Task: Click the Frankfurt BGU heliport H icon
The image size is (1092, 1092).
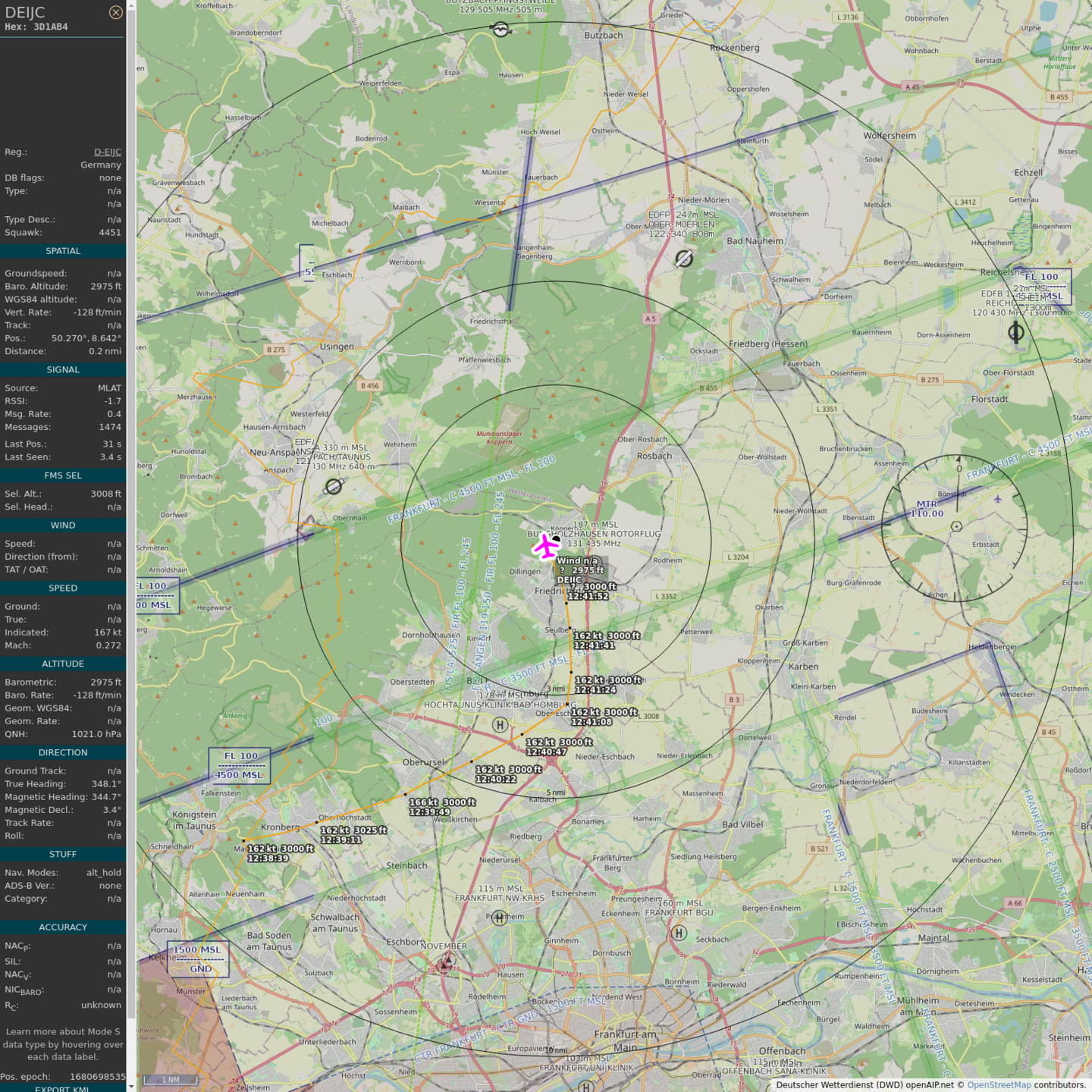Action: [x=679, y=933]
